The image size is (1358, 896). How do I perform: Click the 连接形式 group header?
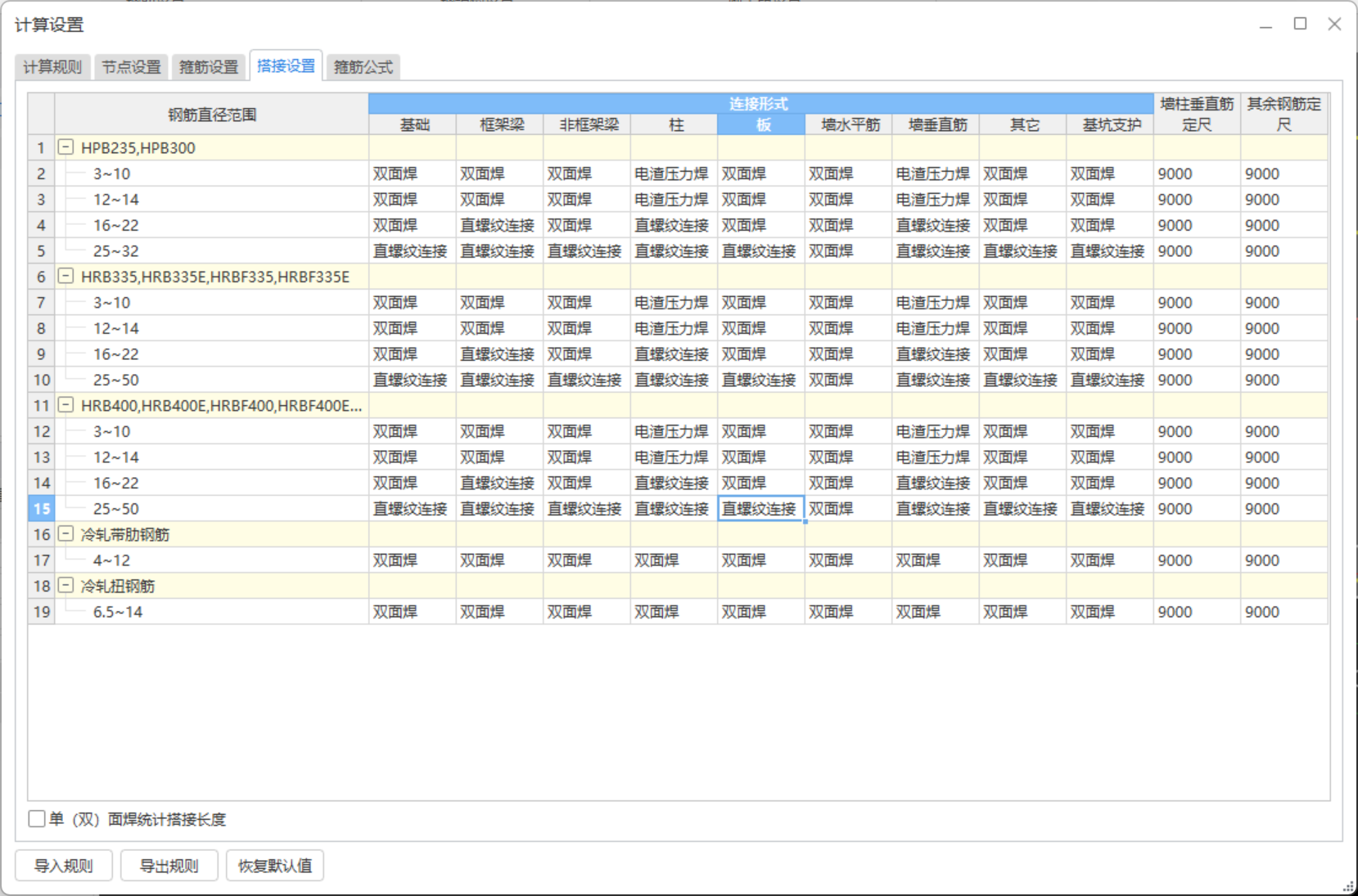761,104
